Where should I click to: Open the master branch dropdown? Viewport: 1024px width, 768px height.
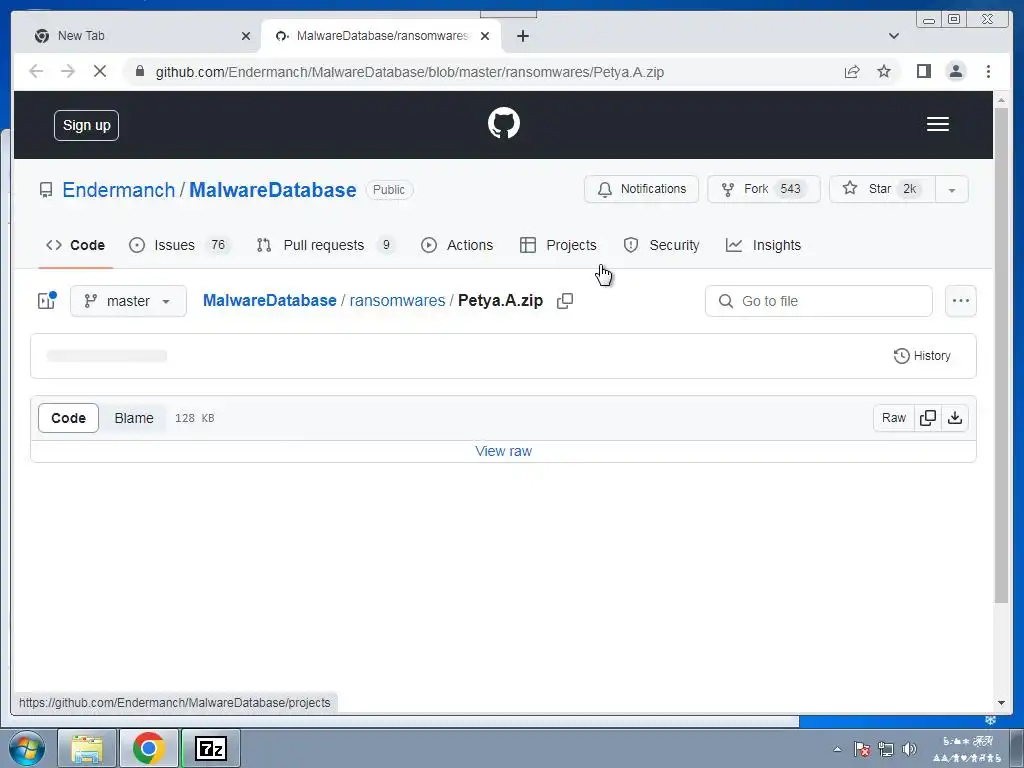128,301
